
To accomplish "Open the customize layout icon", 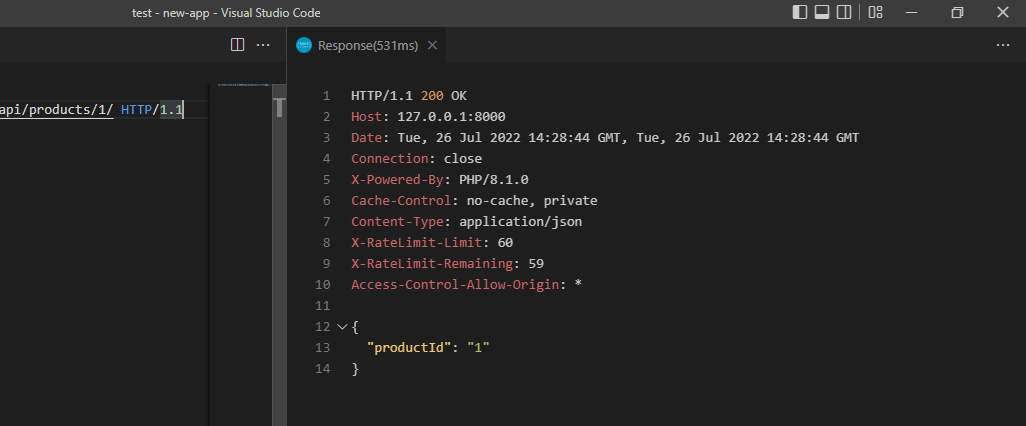I will 876,12.
